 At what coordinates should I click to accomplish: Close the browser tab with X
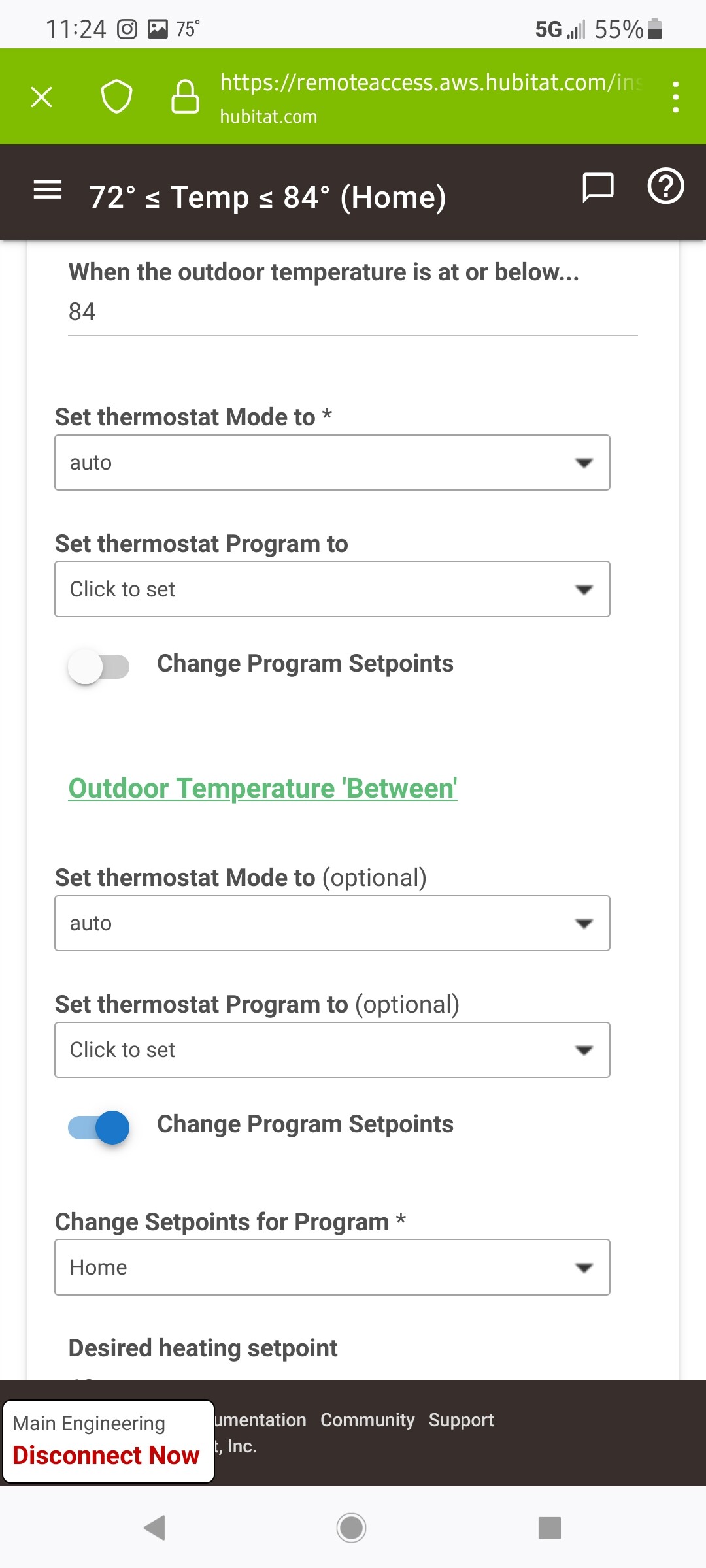point(42,97)
